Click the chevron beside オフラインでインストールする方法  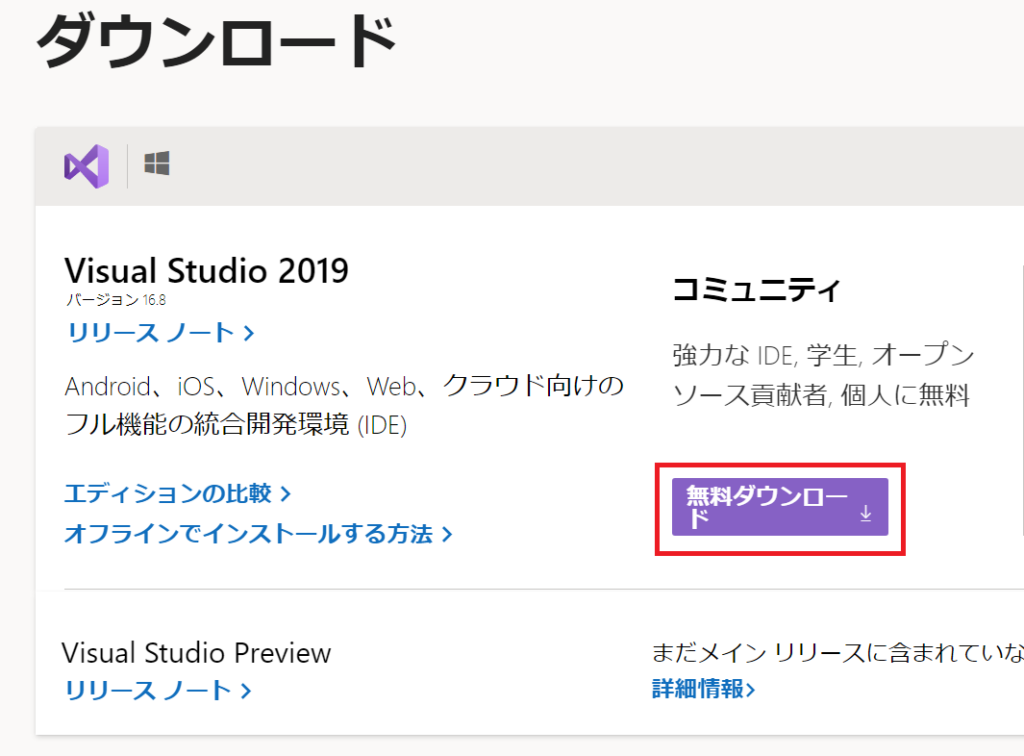coord(447,534)
